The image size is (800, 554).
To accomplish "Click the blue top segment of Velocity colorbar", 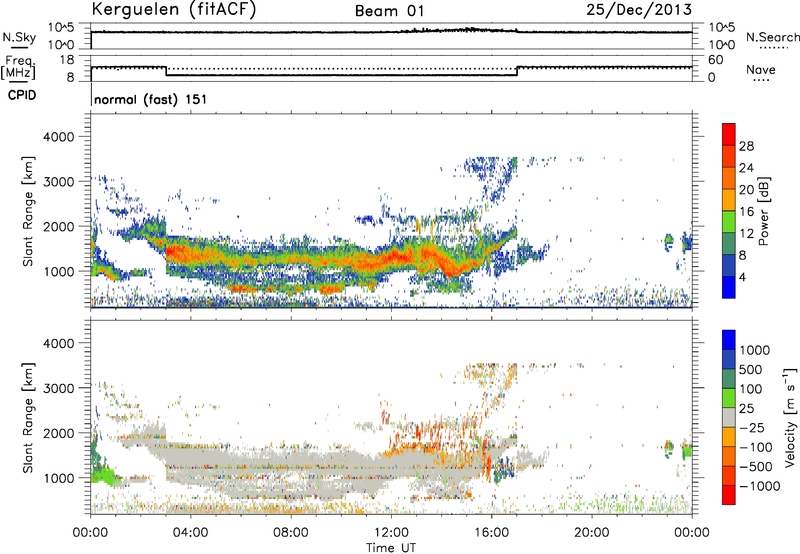I will [729, 340].
